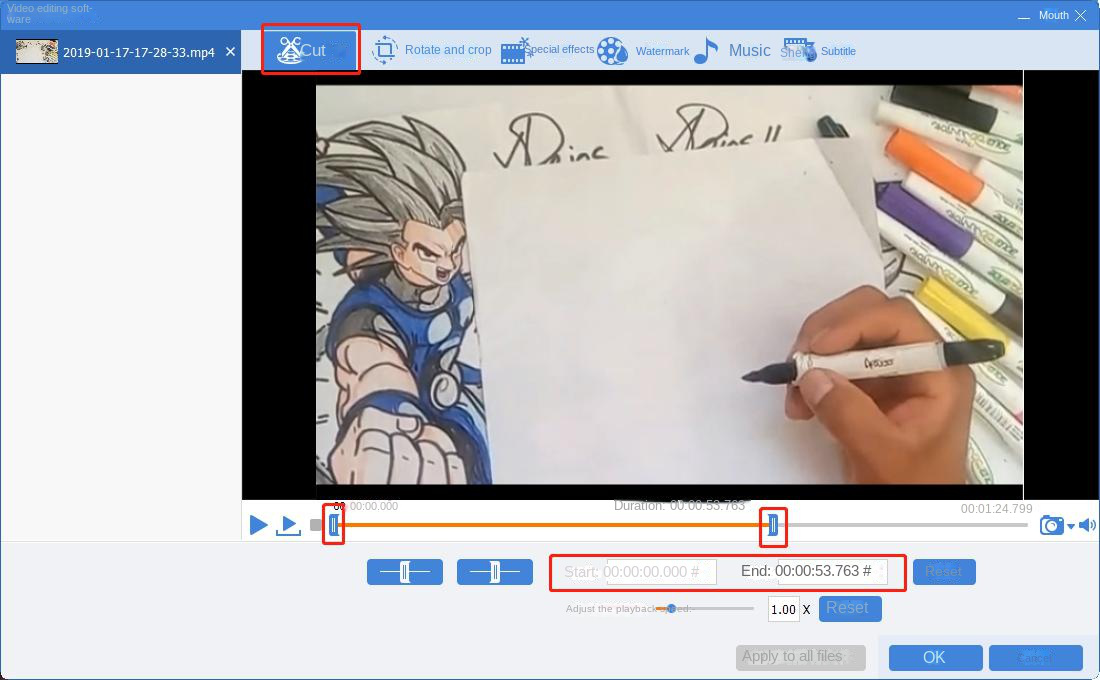Click the rotate and crop icon
This screenshot has width=1100, height=680.
pos(384,50)
